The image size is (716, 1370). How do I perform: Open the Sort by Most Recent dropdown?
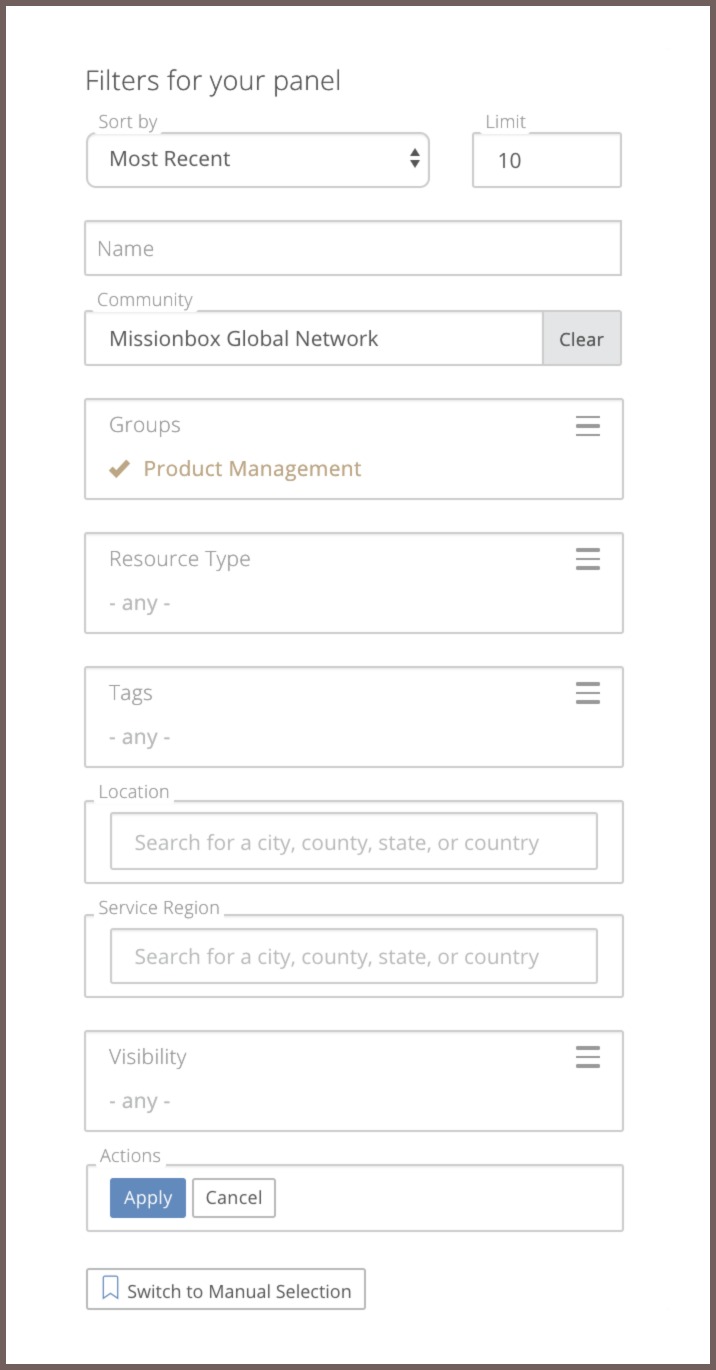tap(258, 160)
